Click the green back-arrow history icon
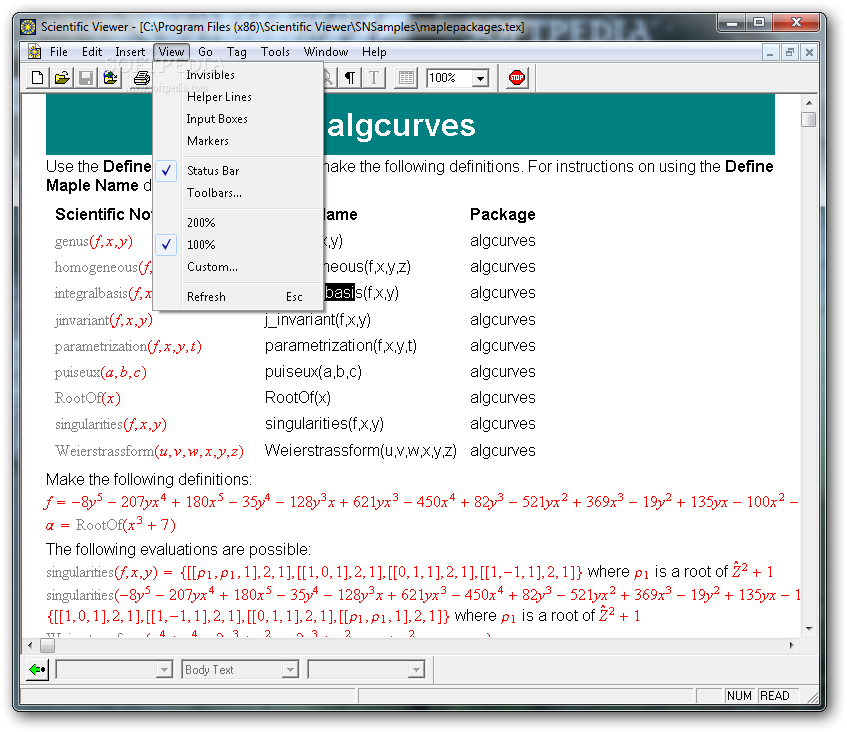Image resolution: width=847 pixels, height=732 pixels. 37,670
